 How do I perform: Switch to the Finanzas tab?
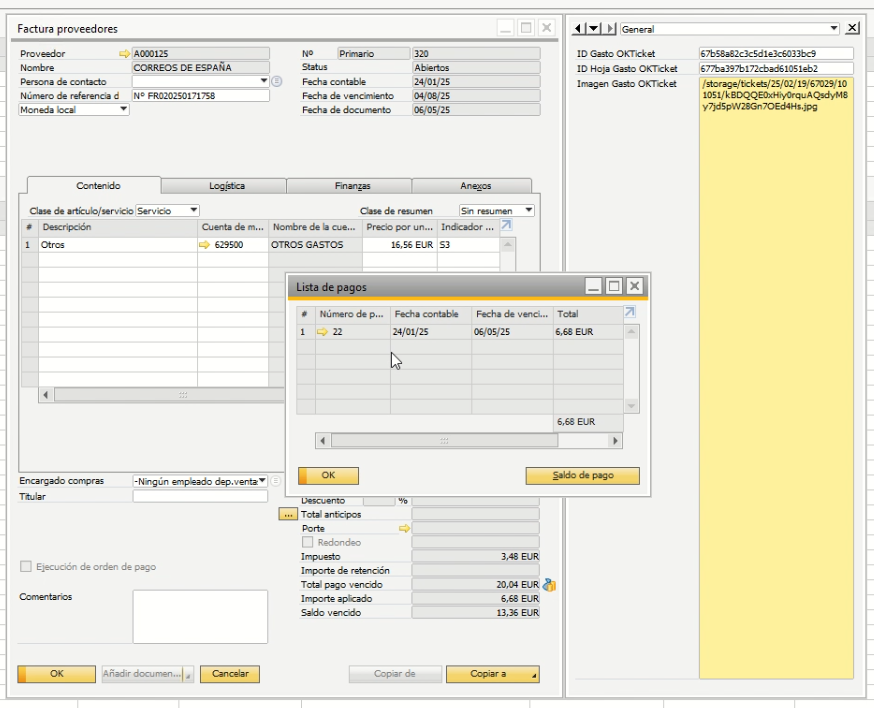[x=352, y=186]
